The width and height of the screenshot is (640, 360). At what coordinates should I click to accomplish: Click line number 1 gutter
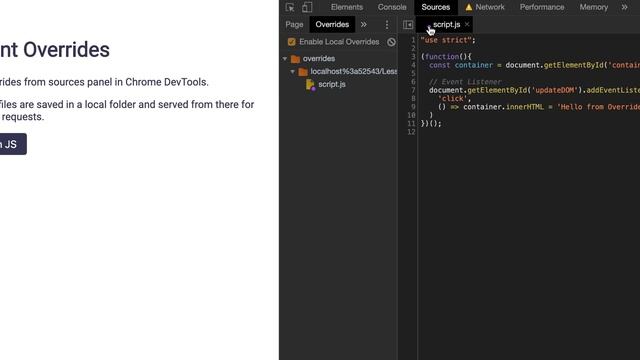[413, 40]
